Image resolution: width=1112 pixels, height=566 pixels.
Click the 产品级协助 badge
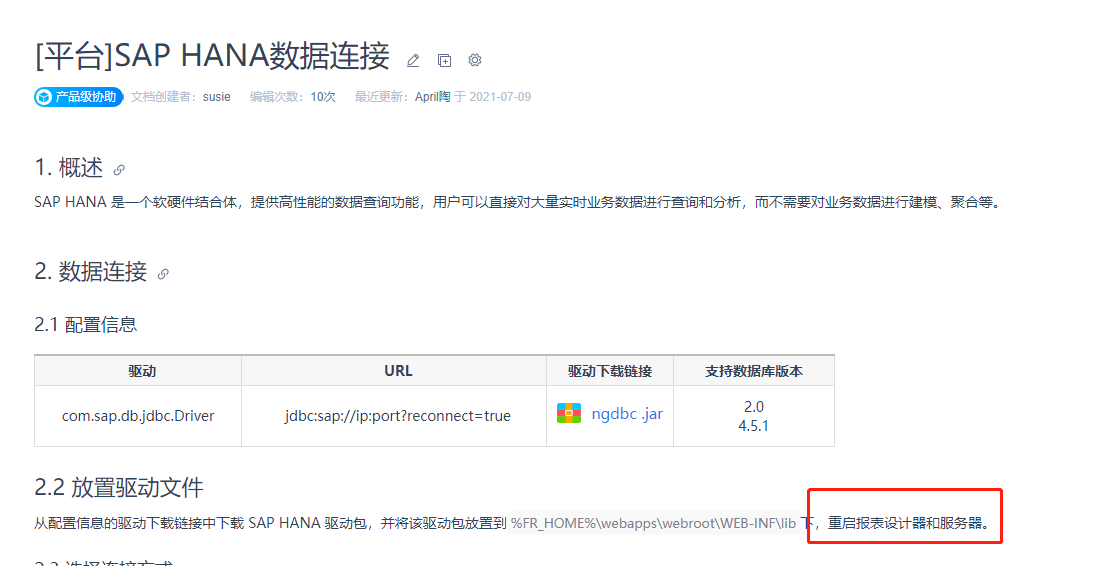click(79, 97)
